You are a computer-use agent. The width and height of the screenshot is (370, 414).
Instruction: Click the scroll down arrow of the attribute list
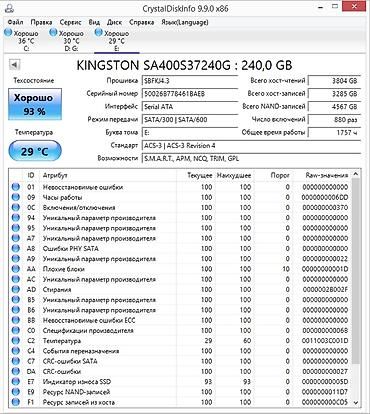[356, 403]
